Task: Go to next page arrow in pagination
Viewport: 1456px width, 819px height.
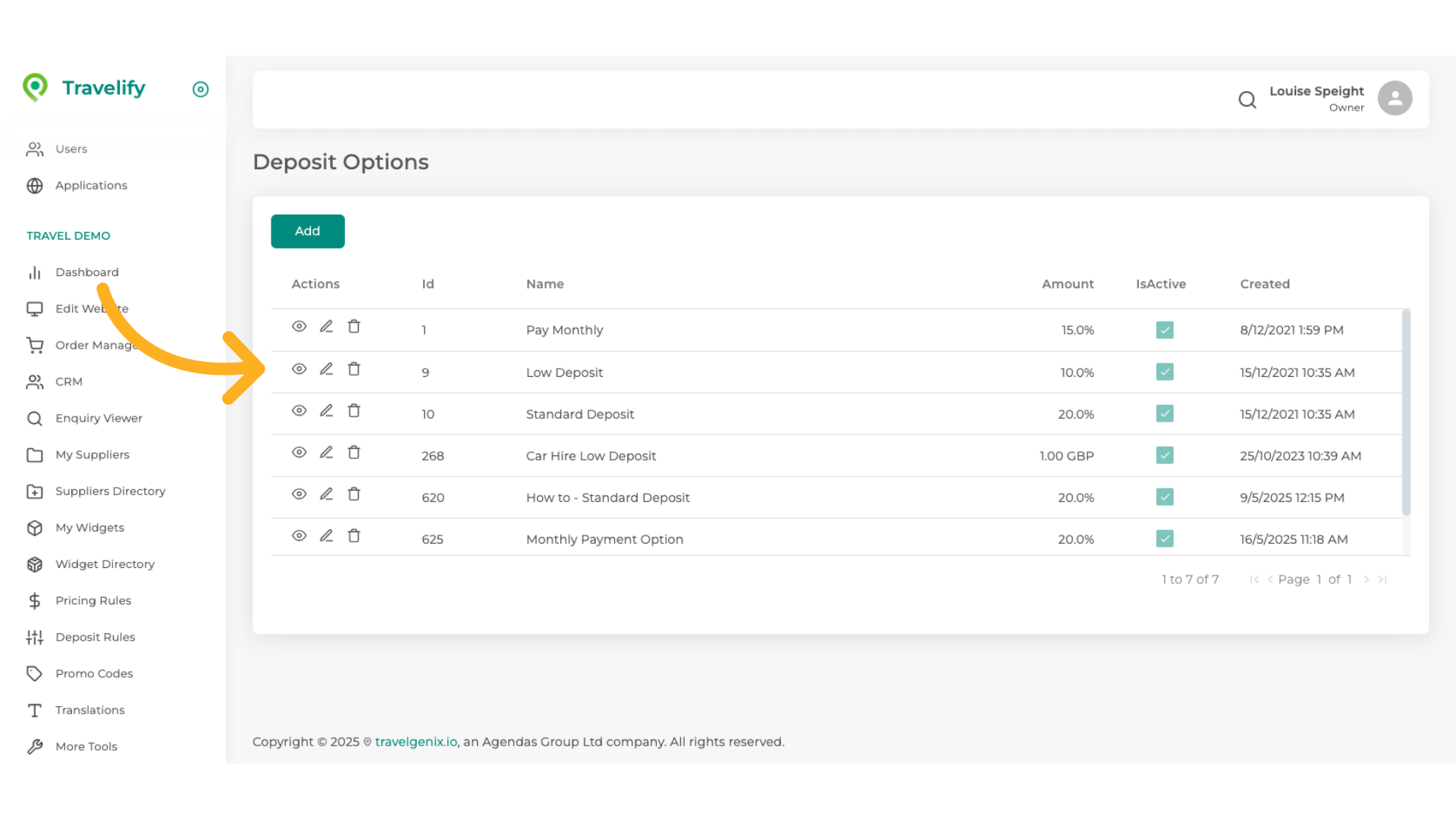Action: (x=1367, y=579)
